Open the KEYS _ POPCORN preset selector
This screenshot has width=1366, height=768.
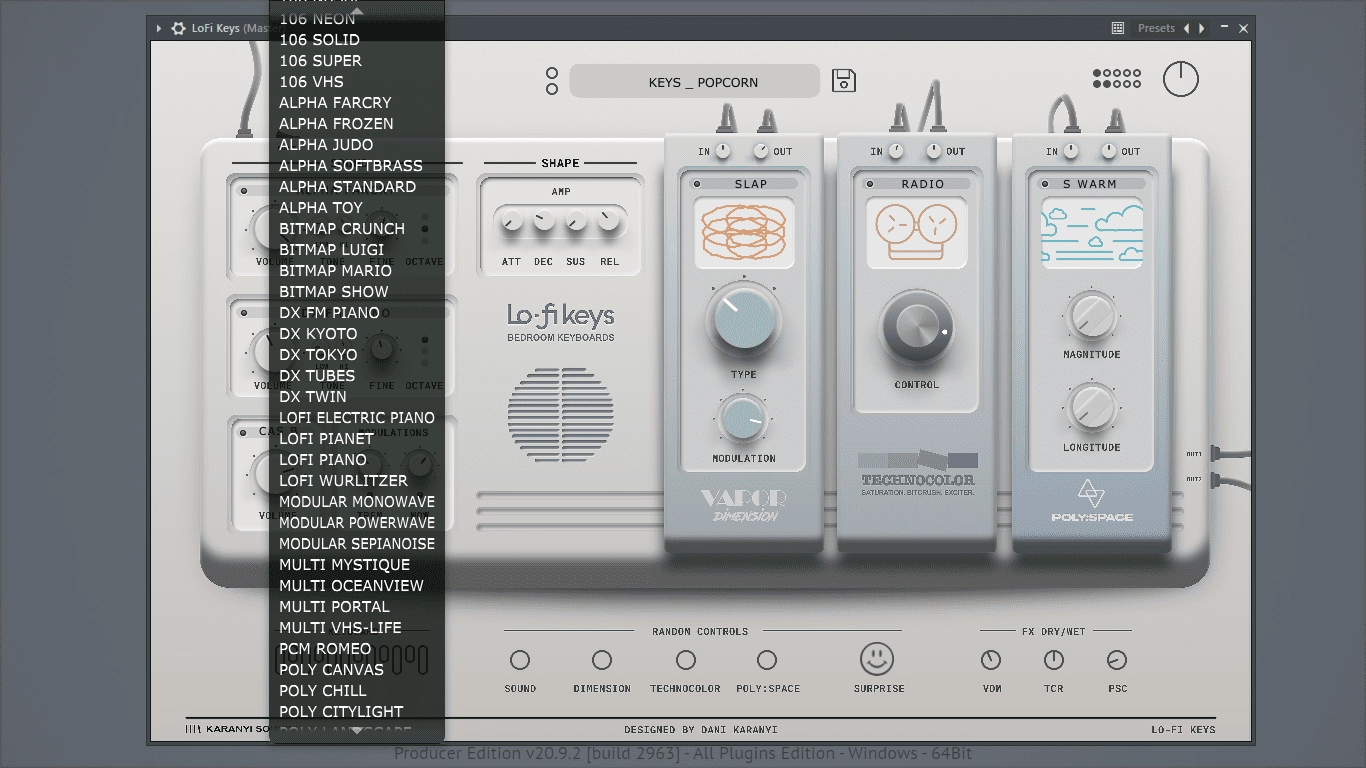point(695,82)
